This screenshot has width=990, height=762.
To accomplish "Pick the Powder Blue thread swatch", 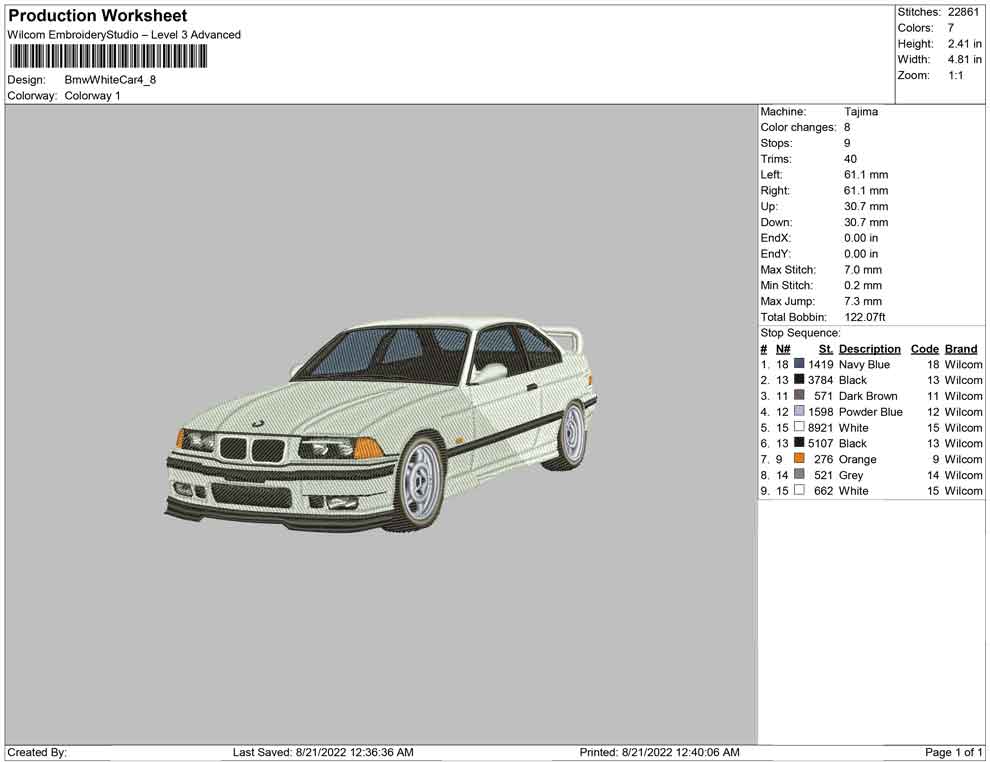I will point(799,412).
